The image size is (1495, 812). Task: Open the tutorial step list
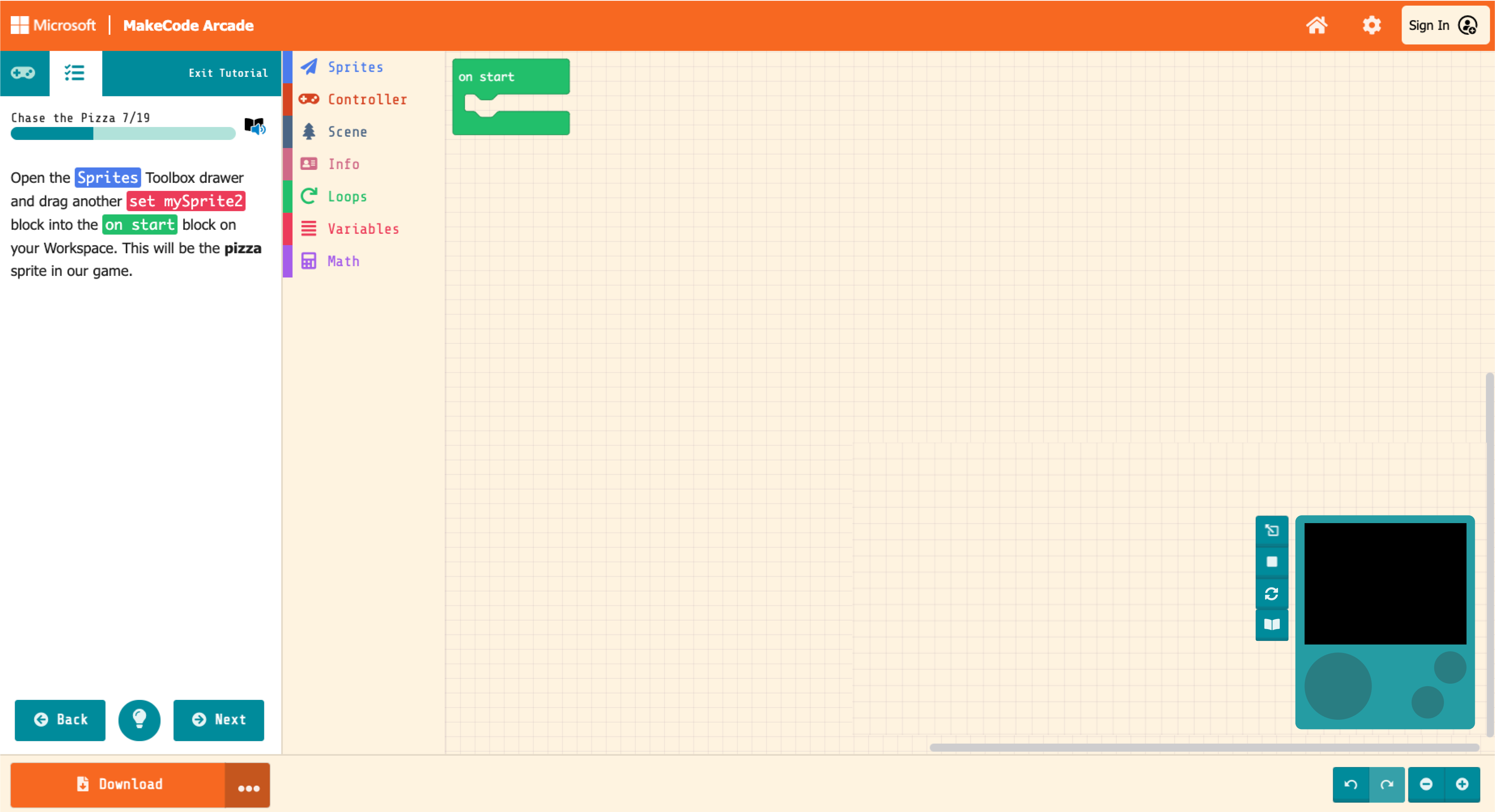pyautogui.click(x=74, y=73)
